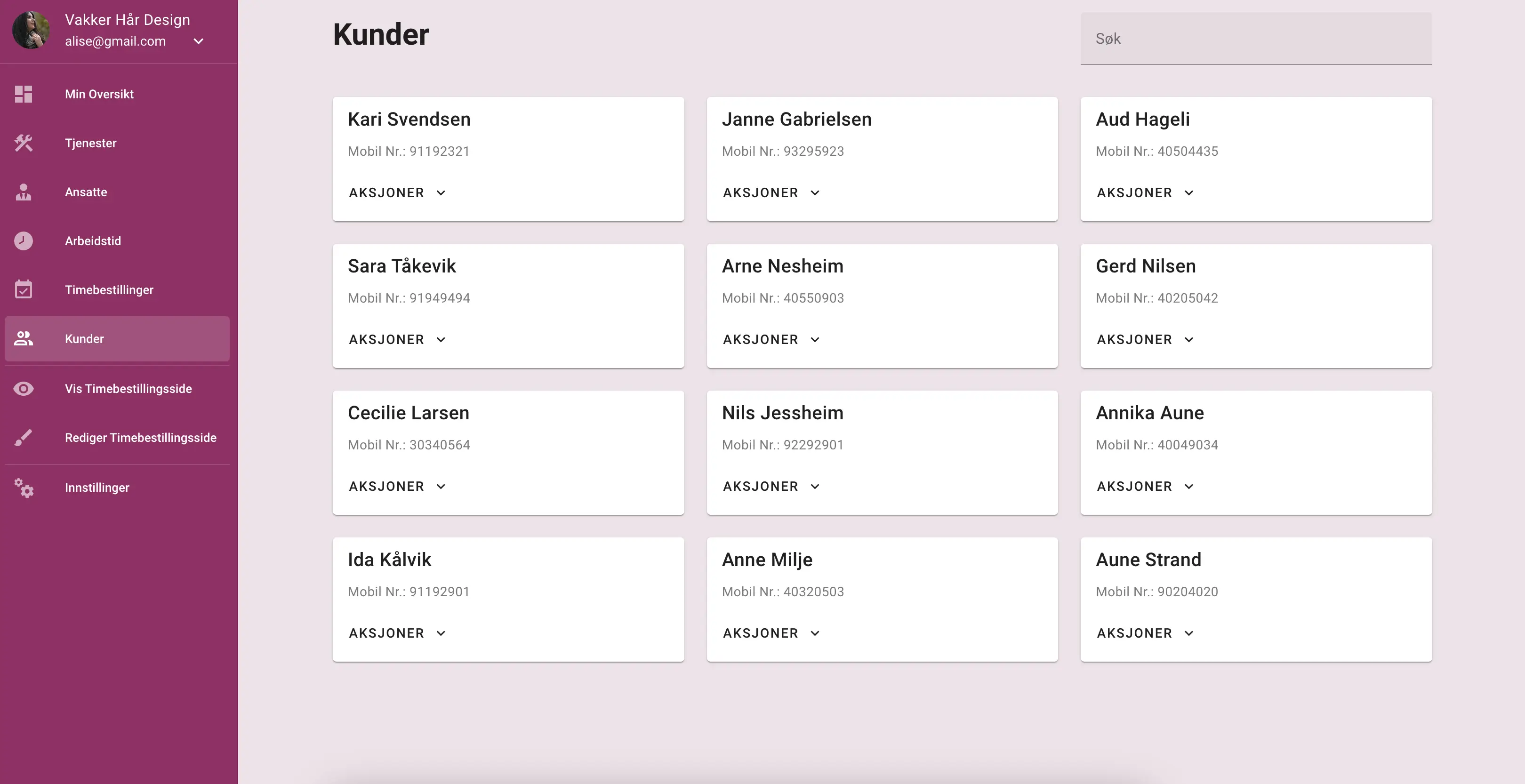This screenshot has height=784, width=1525.
Task: Click the salon profile avatar picture
Action: [x=31, y=30]
